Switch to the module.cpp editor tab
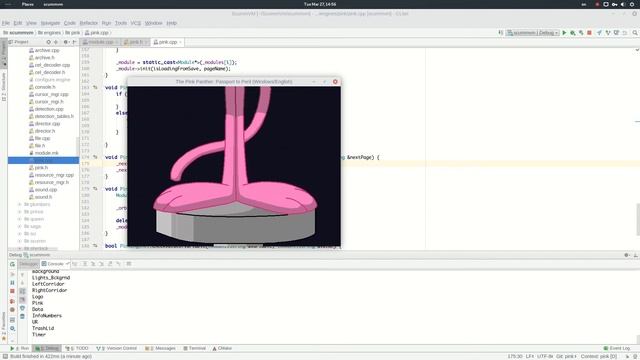This screenshot has height=360, width=640. [x=100, y=42]
